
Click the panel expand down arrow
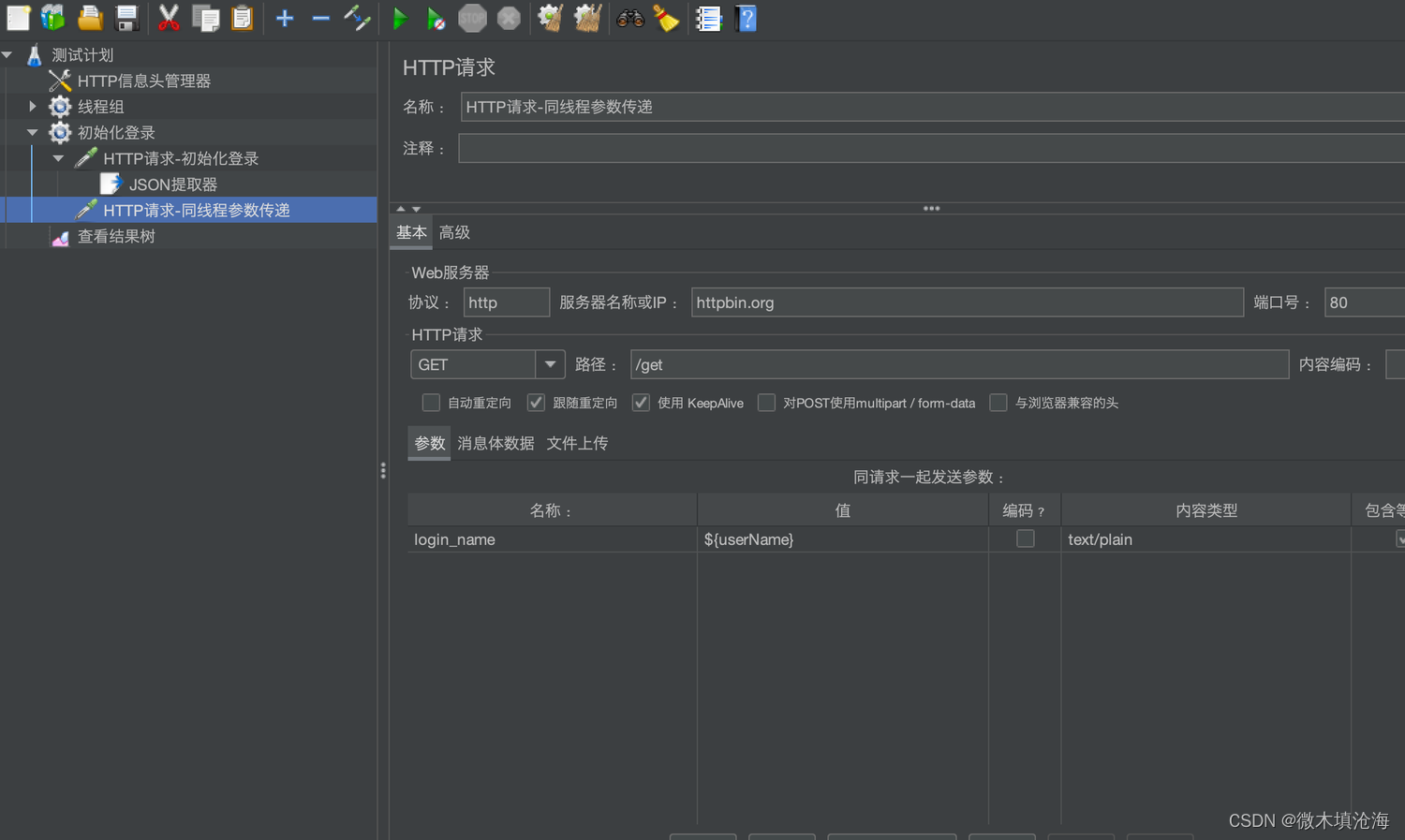point(417,209)
